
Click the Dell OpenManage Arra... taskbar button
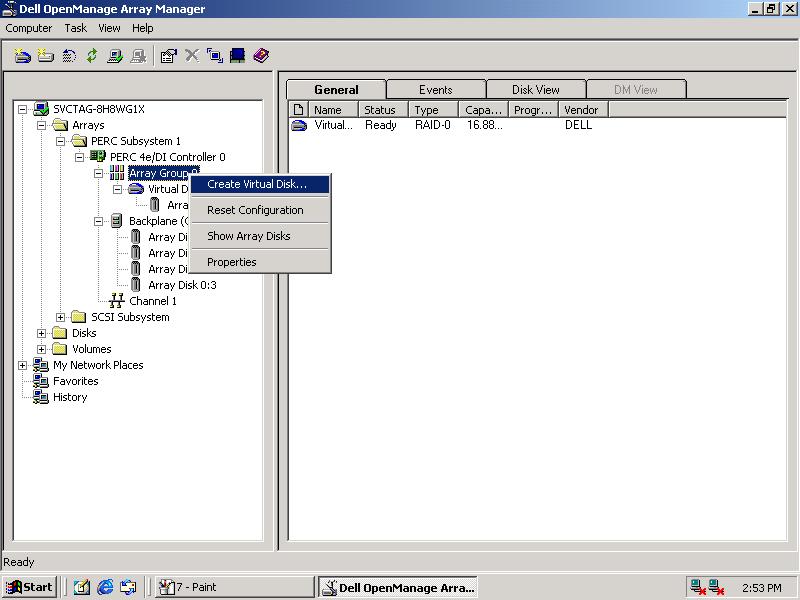[398, 587]
